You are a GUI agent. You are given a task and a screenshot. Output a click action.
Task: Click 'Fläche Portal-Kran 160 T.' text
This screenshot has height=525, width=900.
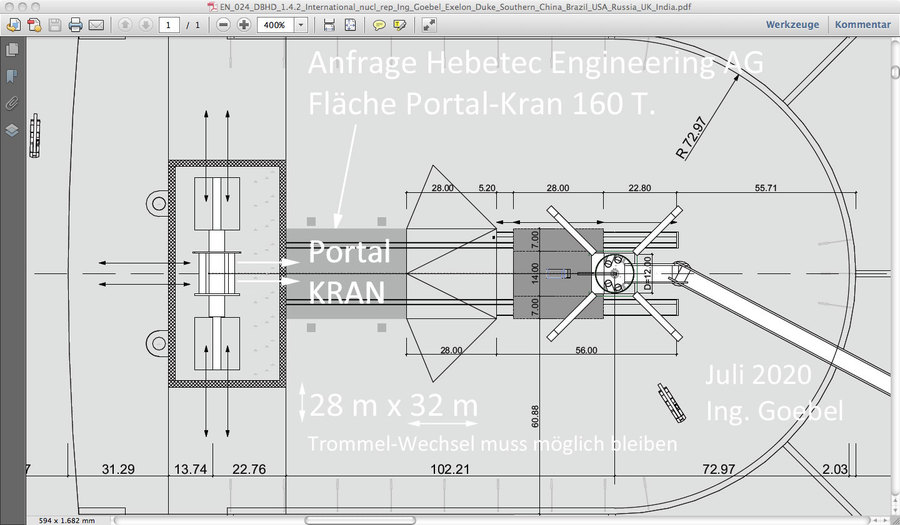(x=482, y=104)
